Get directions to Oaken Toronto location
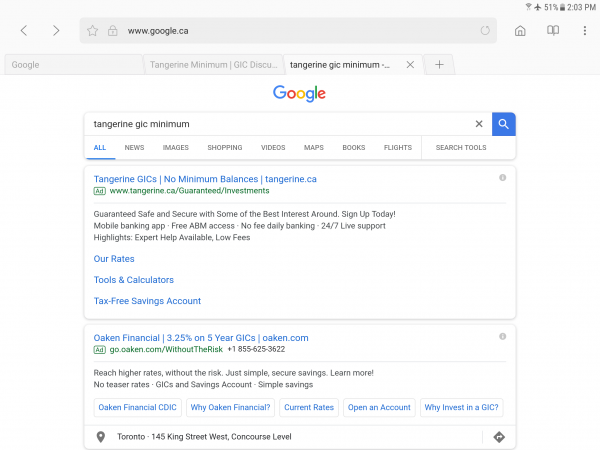Screen dimensions: 600x450 [499, 437]
